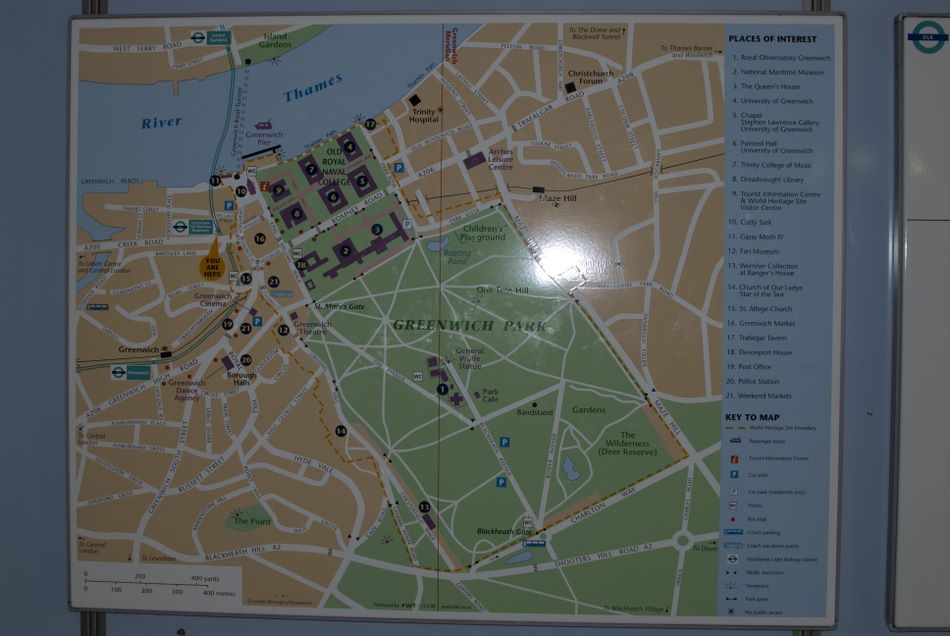Select marker 1 for the Royal Observatory

tap(442, 388)
